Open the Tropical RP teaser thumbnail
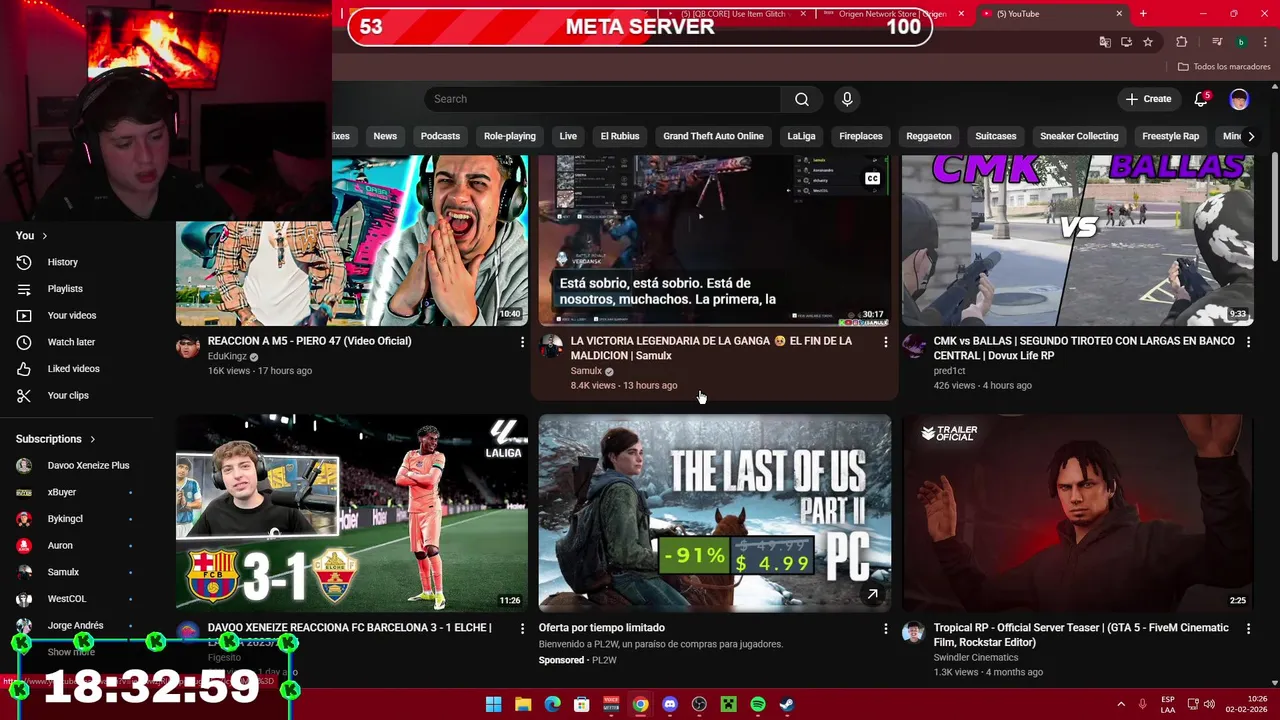The height and width of the screenshot is (720, 1280). pyautogui.click(x=1078, y=513)
